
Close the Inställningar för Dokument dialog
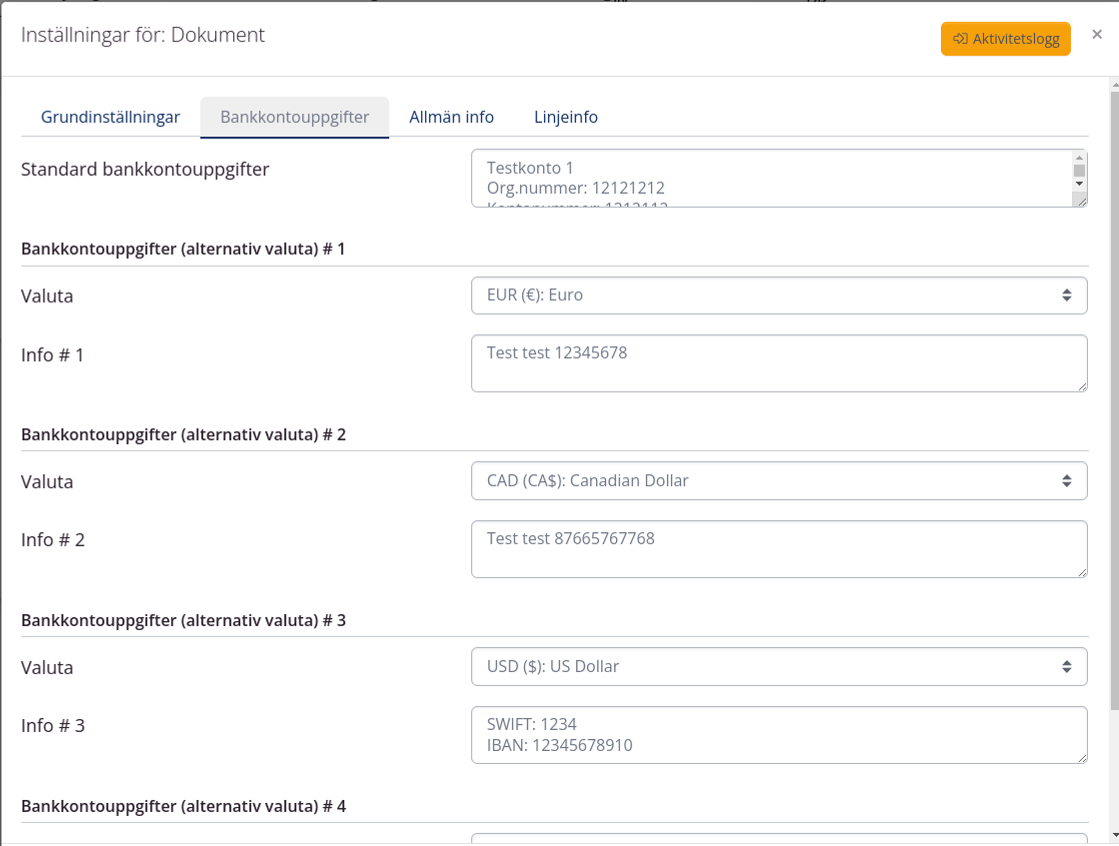[1097, 35]
